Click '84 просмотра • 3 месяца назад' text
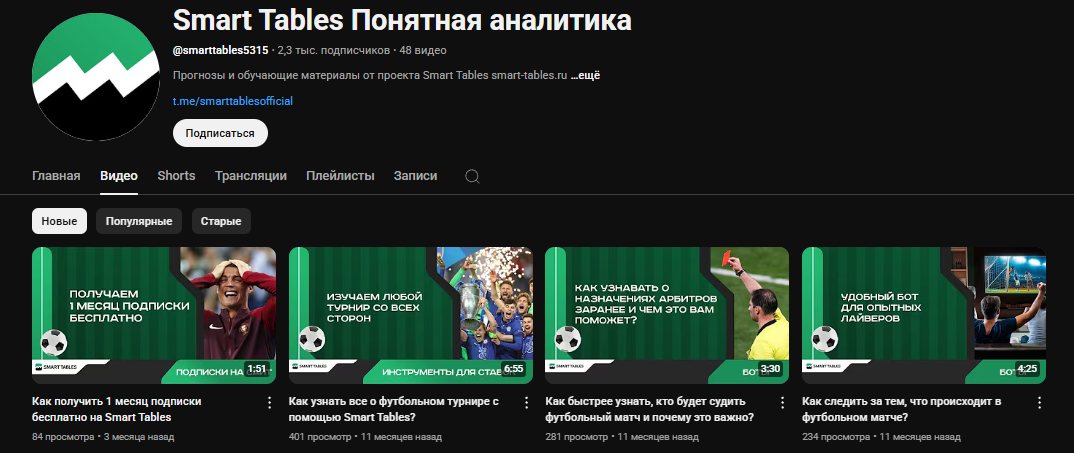1074x453 pixels. 103,437
